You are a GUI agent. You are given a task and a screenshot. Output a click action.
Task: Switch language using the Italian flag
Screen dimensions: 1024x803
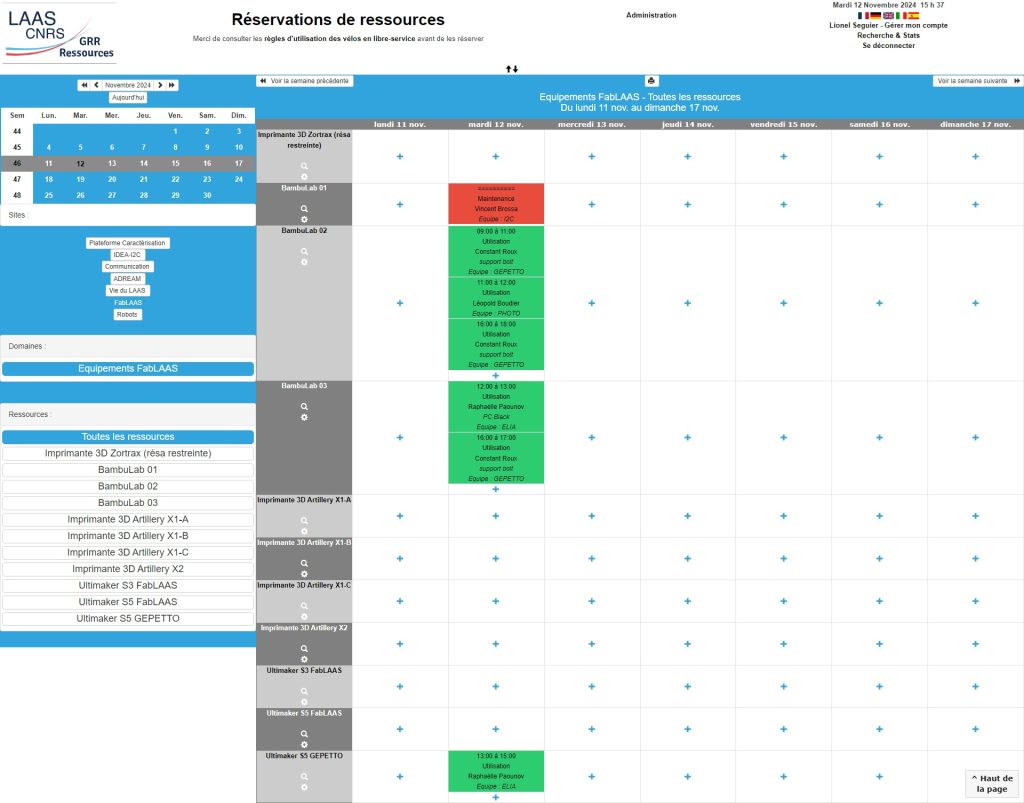tap(901, 16)
